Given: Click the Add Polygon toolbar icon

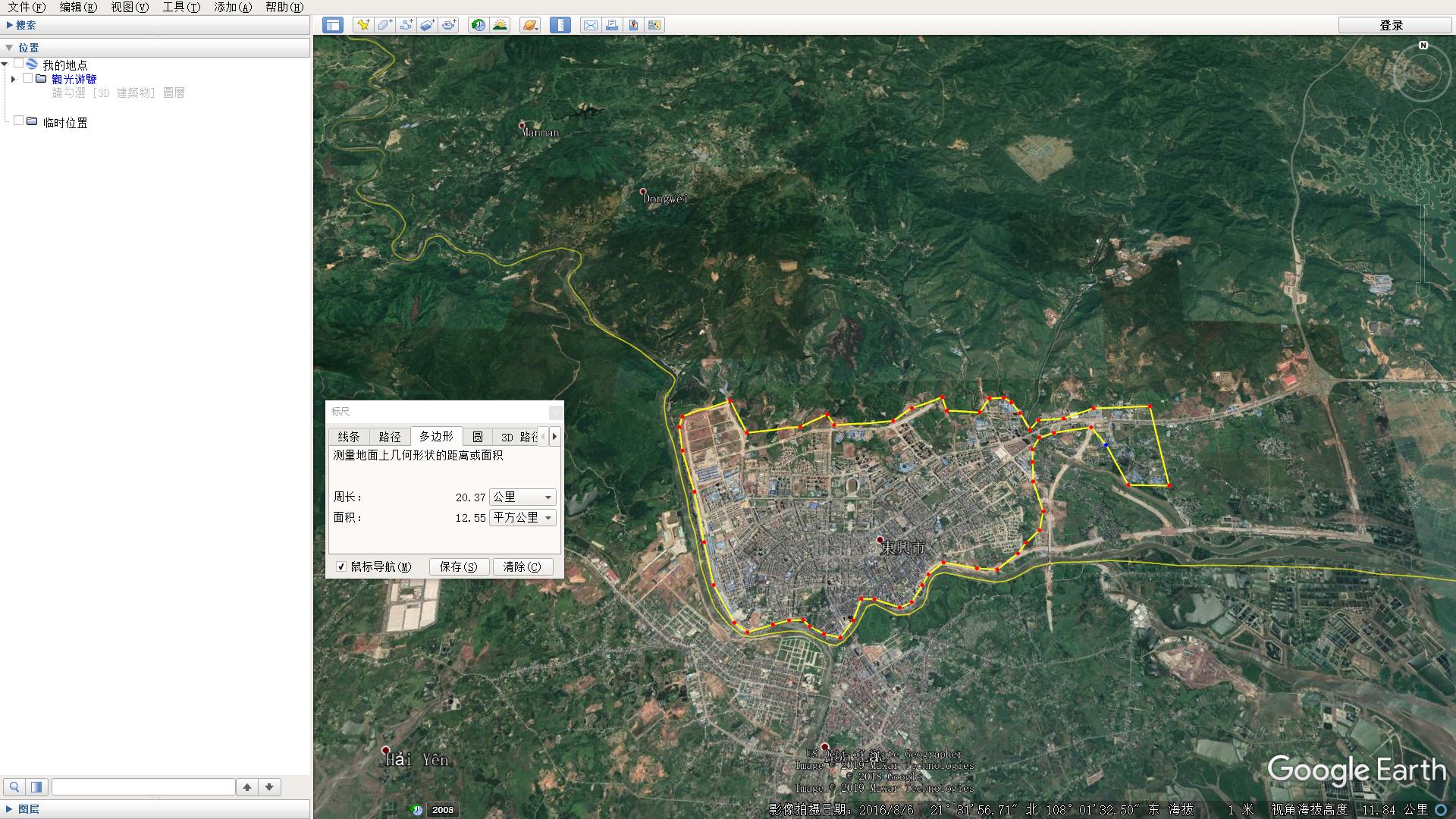Looking at the screenshot, I should [384, 25].
